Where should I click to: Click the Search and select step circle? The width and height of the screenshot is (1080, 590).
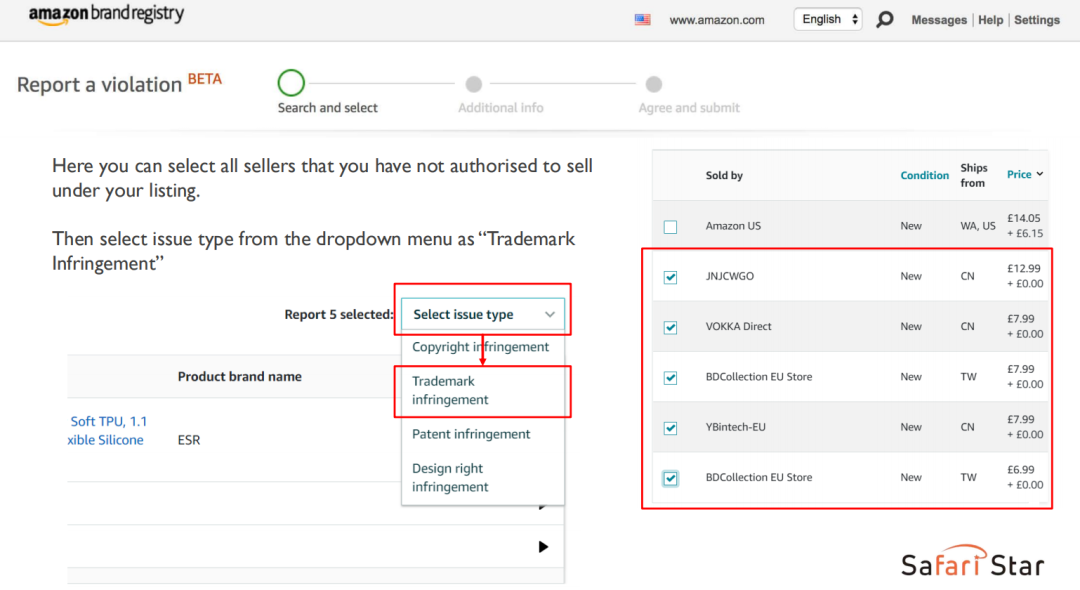291,83
